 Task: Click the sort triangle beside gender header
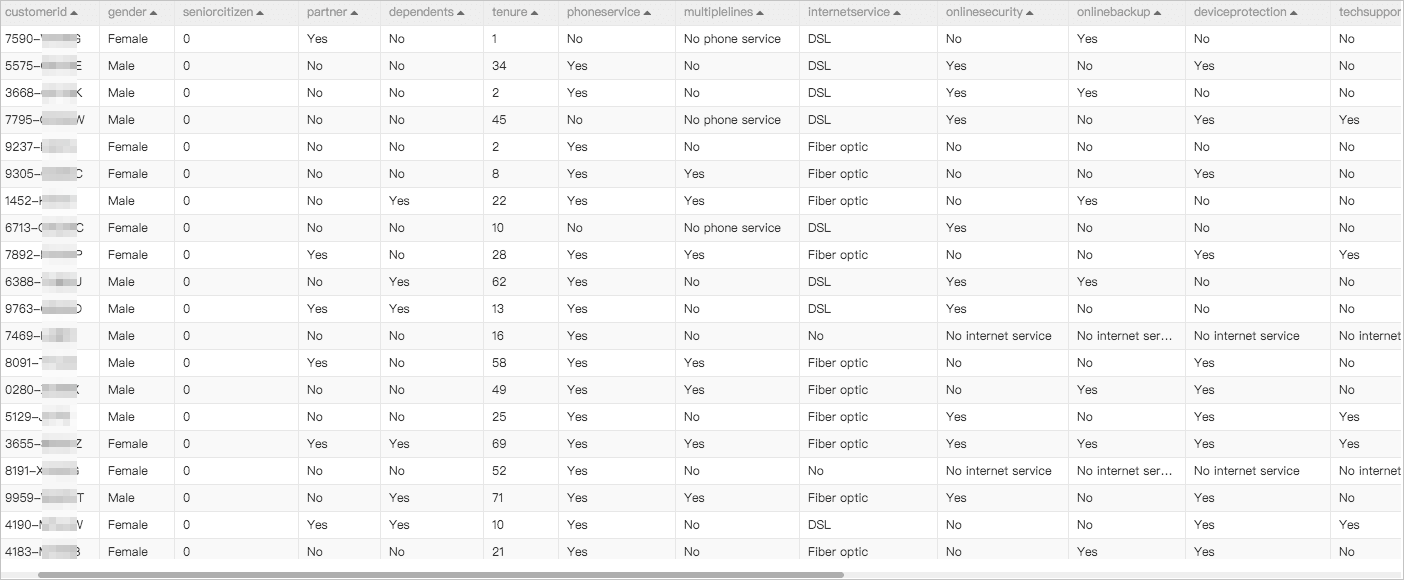[154, 13]
